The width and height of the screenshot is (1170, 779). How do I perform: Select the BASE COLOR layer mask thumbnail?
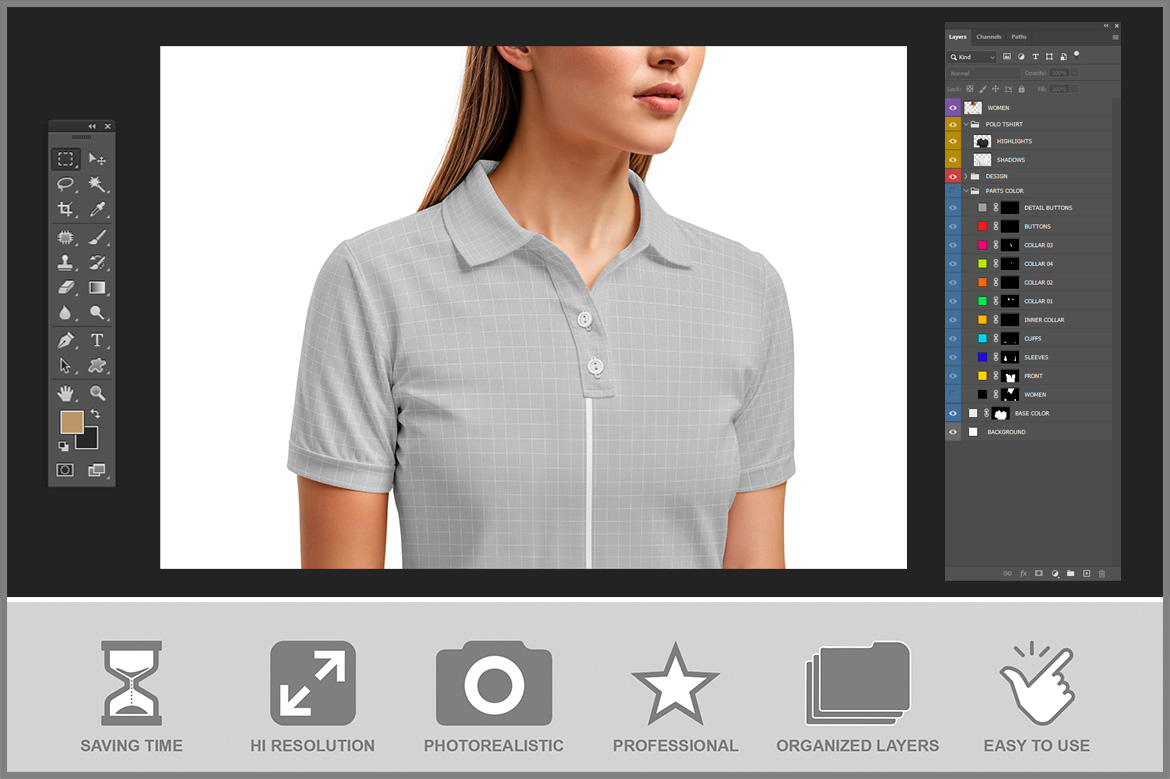1000,413
